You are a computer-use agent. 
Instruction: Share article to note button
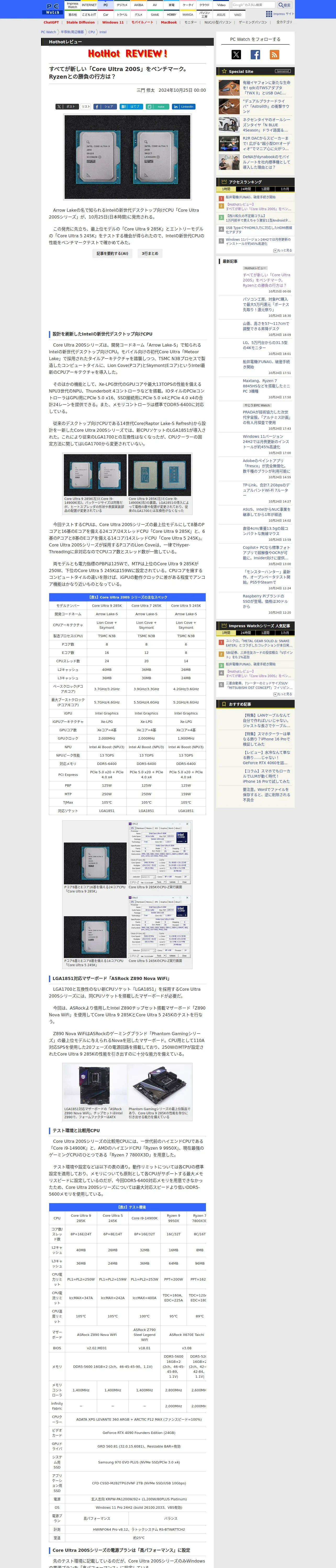(157, 107)
